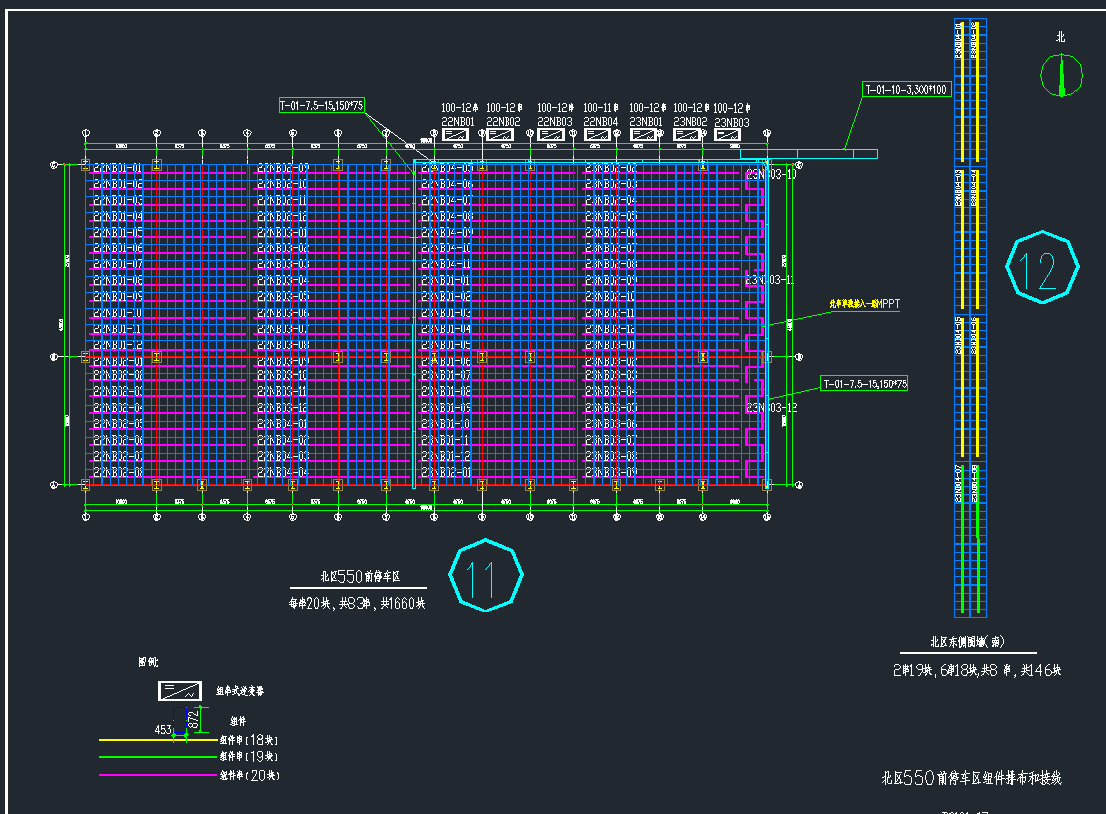Image resolution: width=1106 pixels, height=814 pixels.
Task: Select the 22NB03 inverter symbol
Action: point(552,134)
